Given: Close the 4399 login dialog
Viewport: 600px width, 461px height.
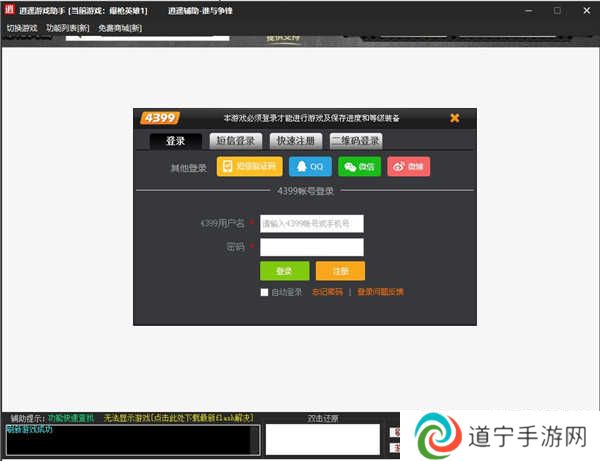Looking at the screenshot, I should (x=455, y=118).
